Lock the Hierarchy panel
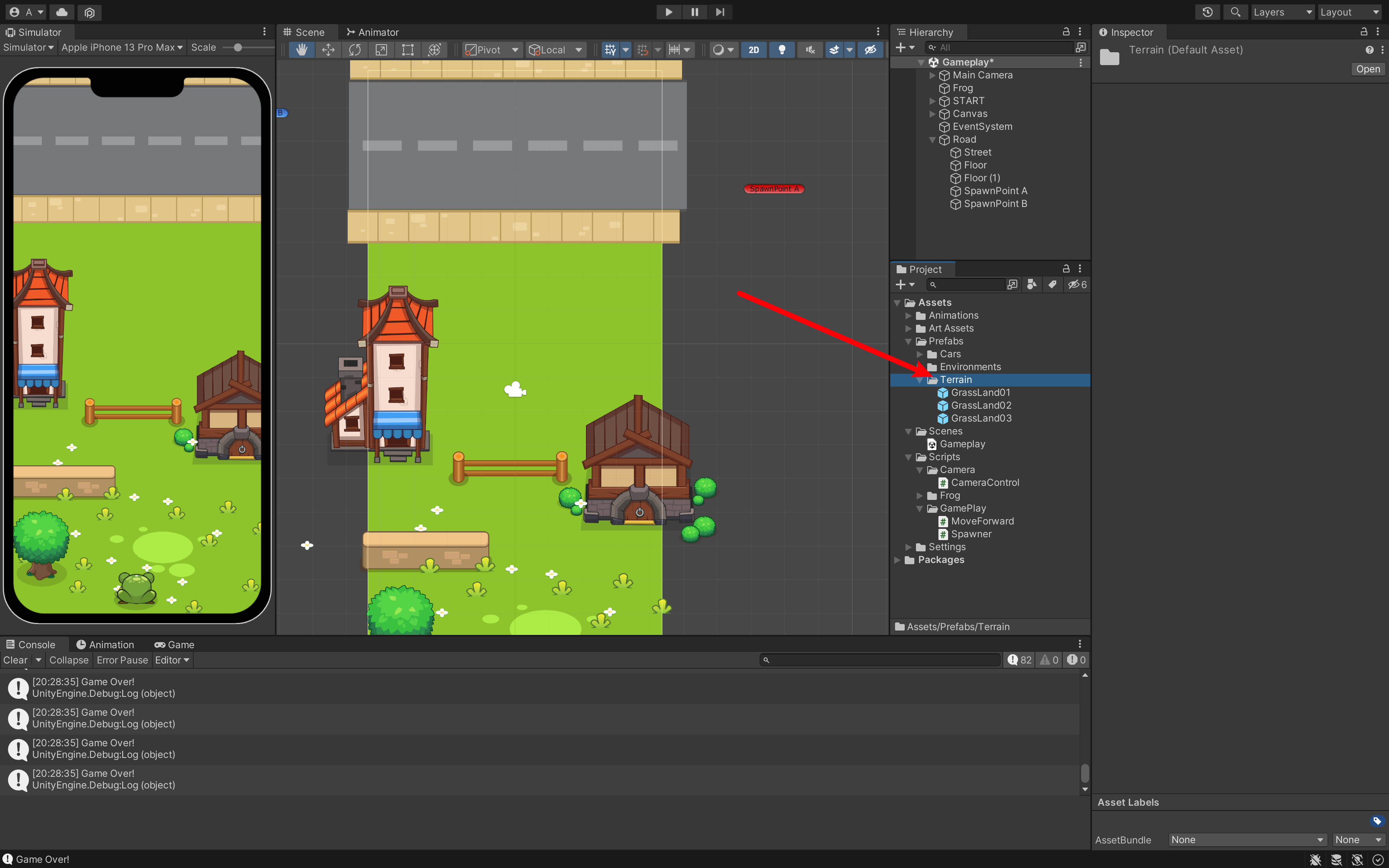This screenshot has width=1389, height=868. click(x=1066, y=32)
